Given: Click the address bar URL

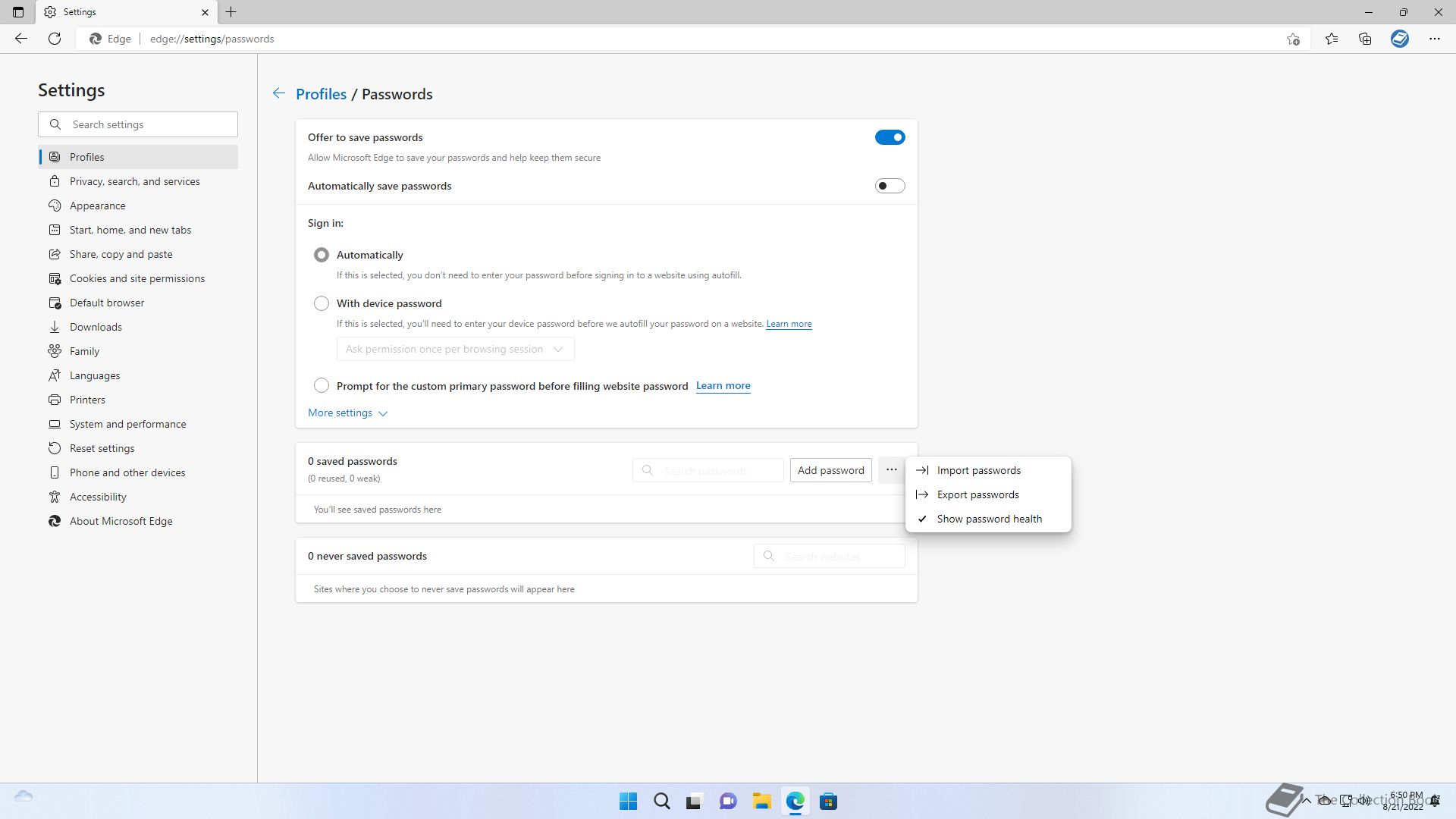Looking at the screenshot, I should 212,39.
